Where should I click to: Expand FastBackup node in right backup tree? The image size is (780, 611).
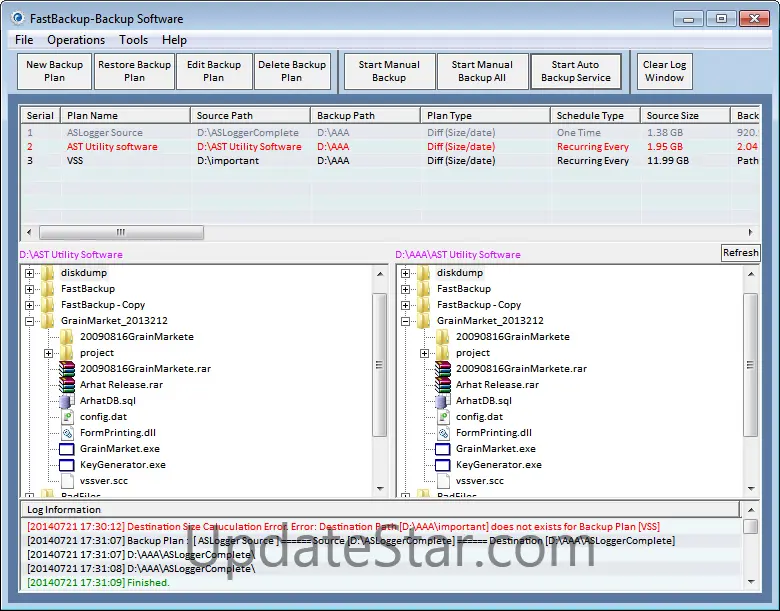click(405, 289)
